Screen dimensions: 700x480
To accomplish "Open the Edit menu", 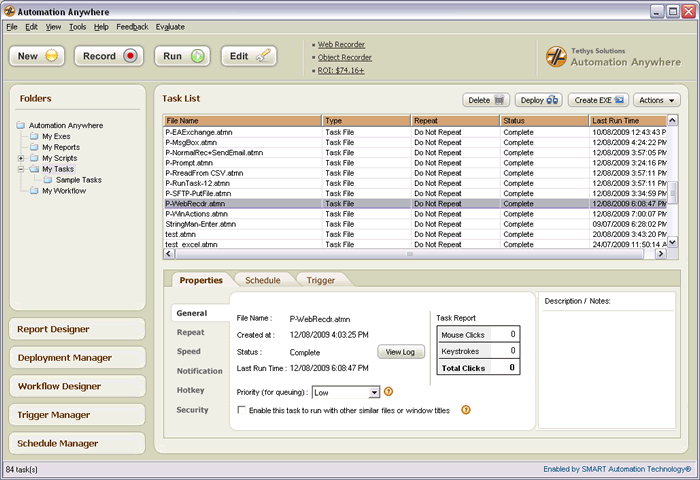I will point(31,27).
